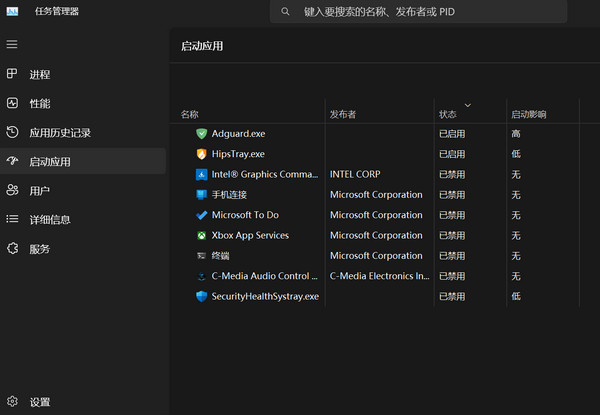This screenshot has width=600, height=415.
Task: Click the C-Media Audio Control icon
Action: (201, 276)
